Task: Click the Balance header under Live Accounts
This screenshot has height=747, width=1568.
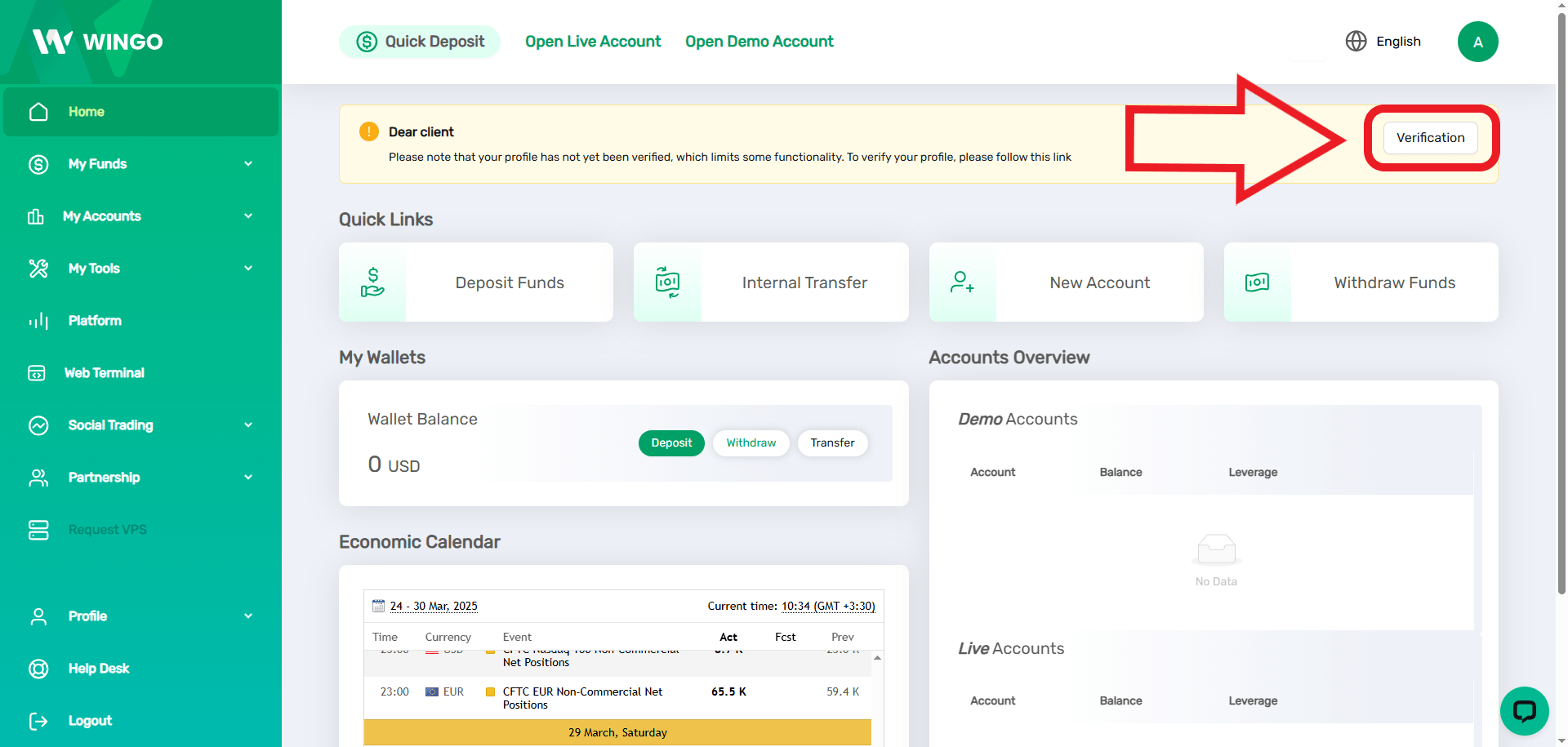Action: (x=1120, y=700)
